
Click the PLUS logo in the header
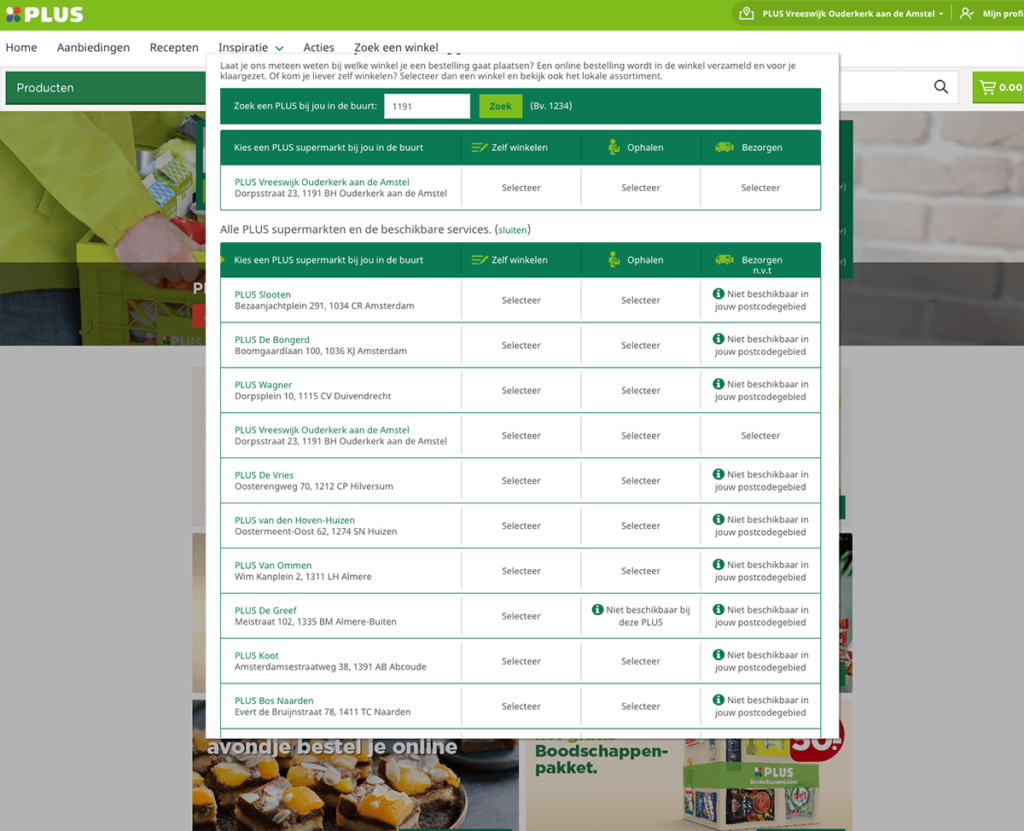click(44, 14)
